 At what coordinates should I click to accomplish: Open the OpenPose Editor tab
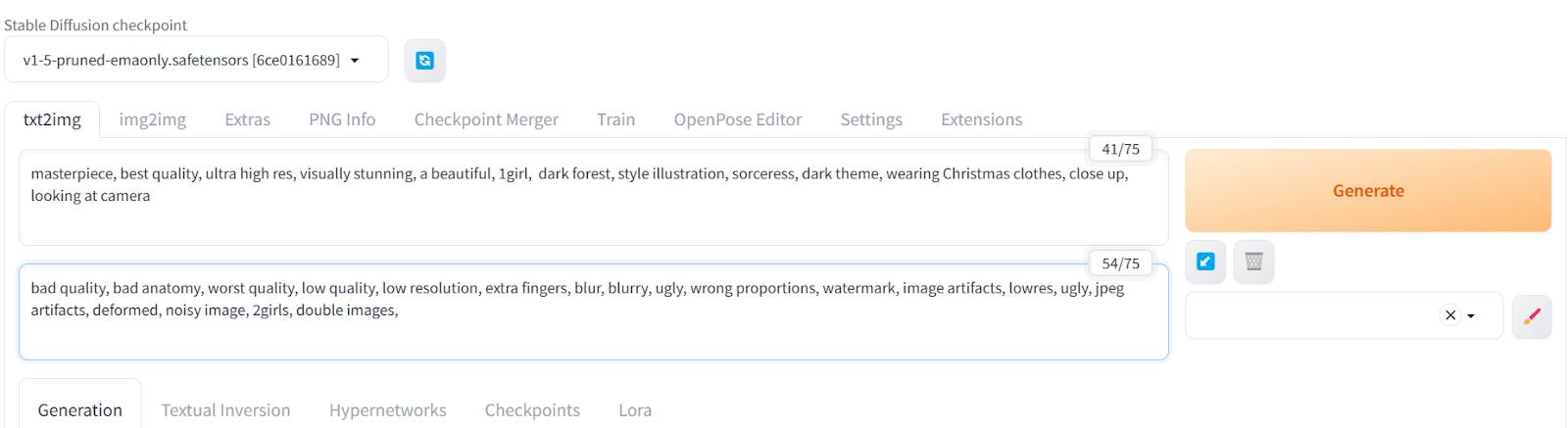coord(737,119)
